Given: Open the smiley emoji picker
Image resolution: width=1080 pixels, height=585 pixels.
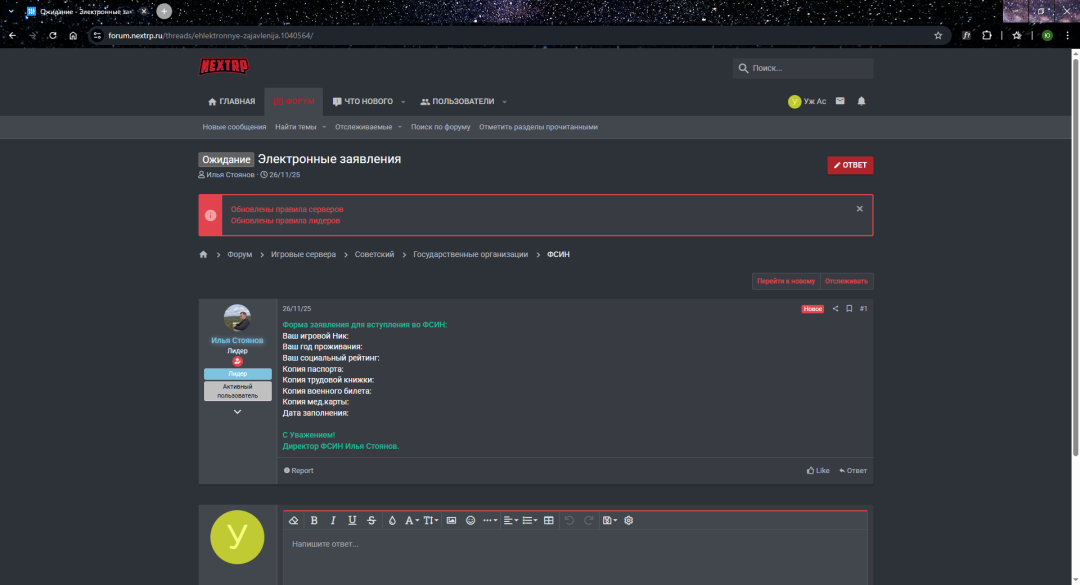Looking at the screenshot, I should [x=470, y=521].
